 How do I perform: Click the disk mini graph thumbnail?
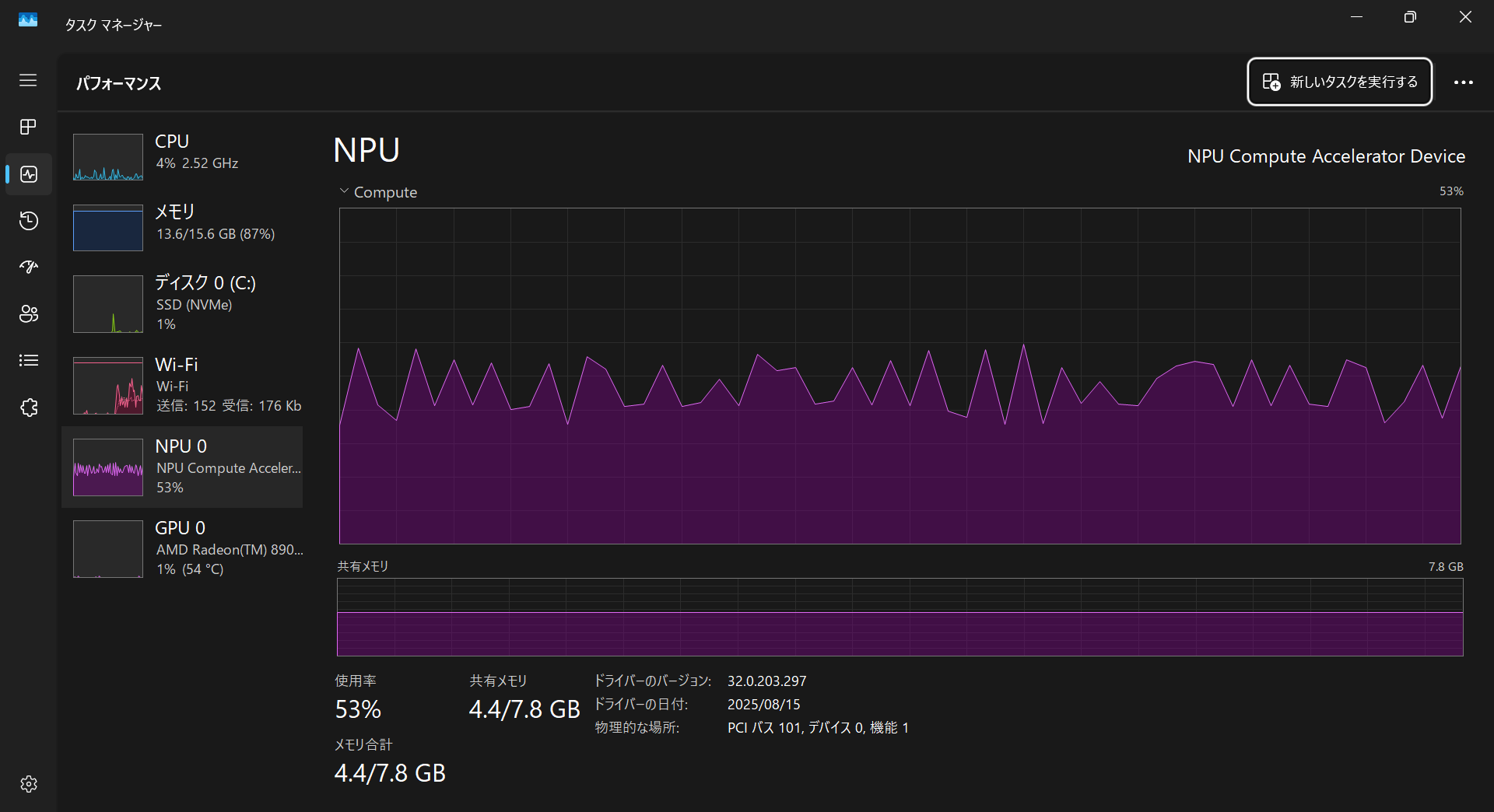tap(108, 303)
